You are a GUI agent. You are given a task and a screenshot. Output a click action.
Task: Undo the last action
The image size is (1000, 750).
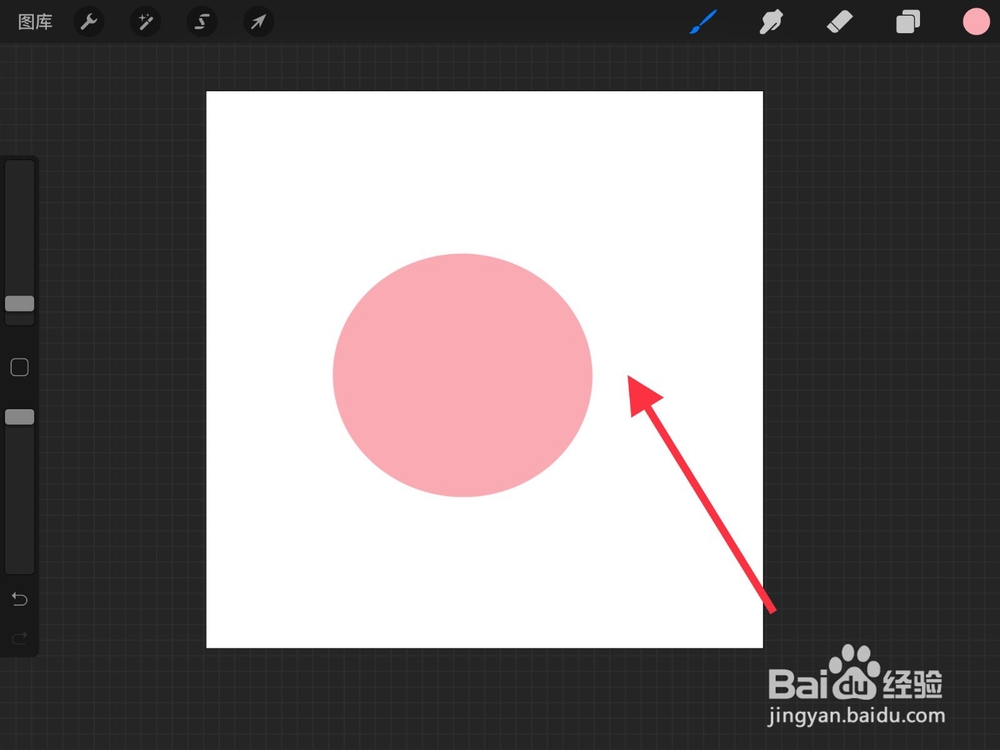20,599
